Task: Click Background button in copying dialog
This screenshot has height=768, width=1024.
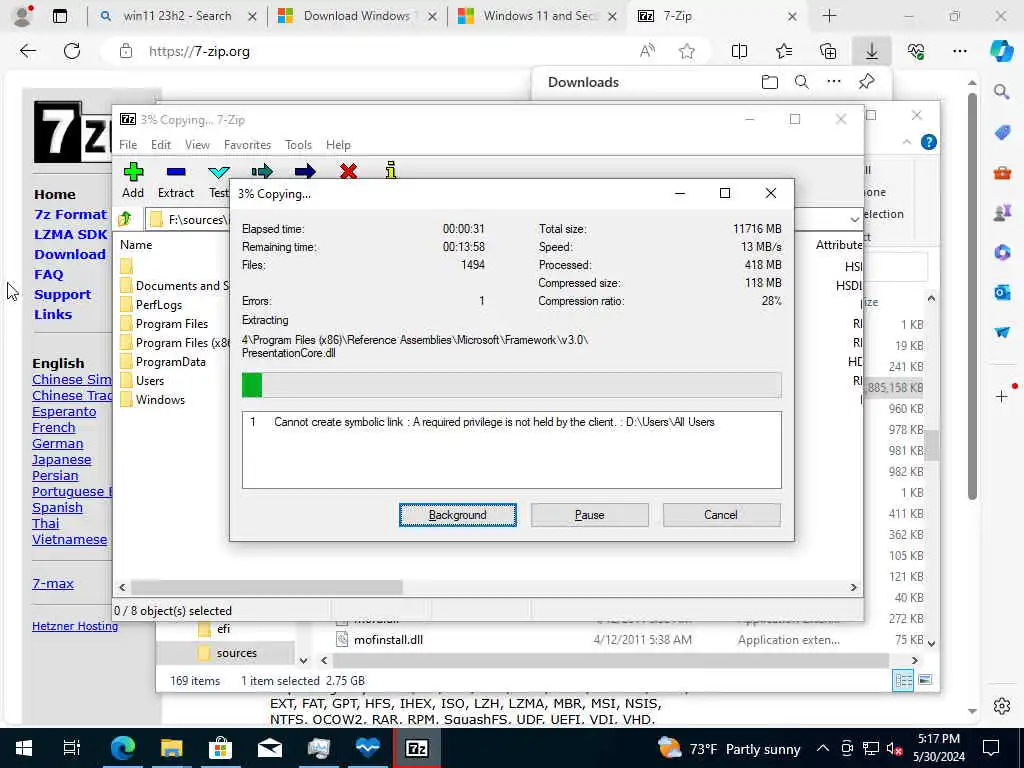Action: click(x=458, y=515)
